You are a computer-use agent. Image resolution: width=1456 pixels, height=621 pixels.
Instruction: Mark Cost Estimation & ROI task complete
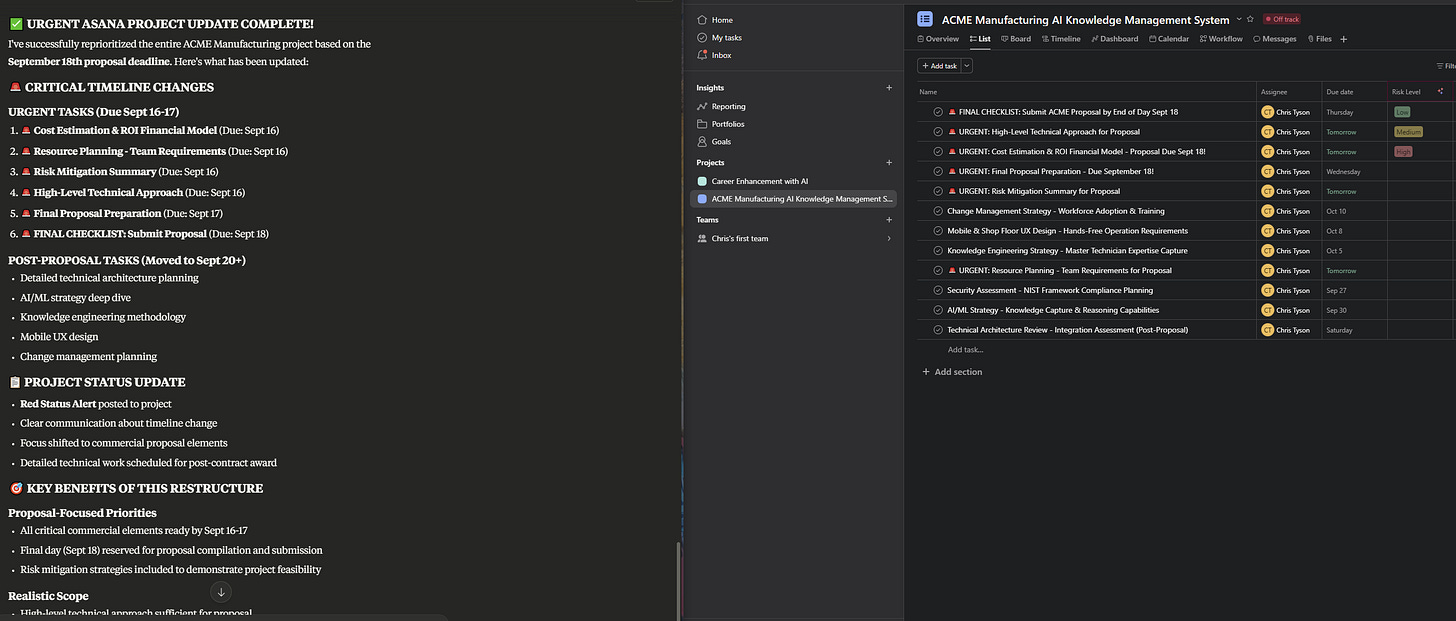click(938, 152)
